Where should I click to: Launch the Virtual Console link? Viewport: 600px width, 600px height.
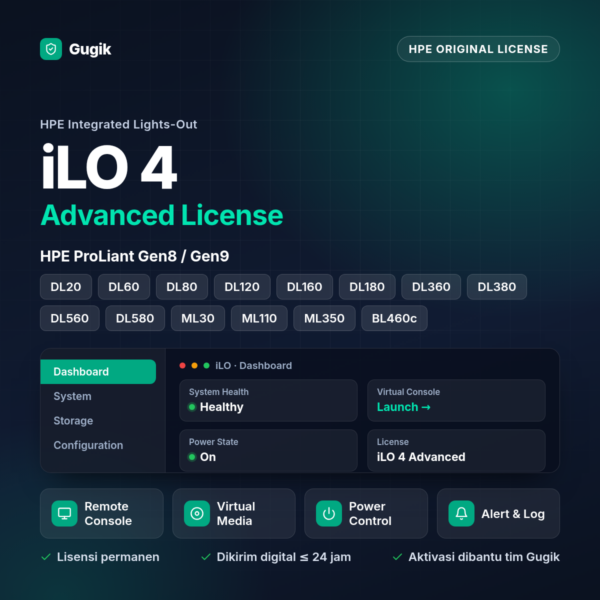click(404, 407)
